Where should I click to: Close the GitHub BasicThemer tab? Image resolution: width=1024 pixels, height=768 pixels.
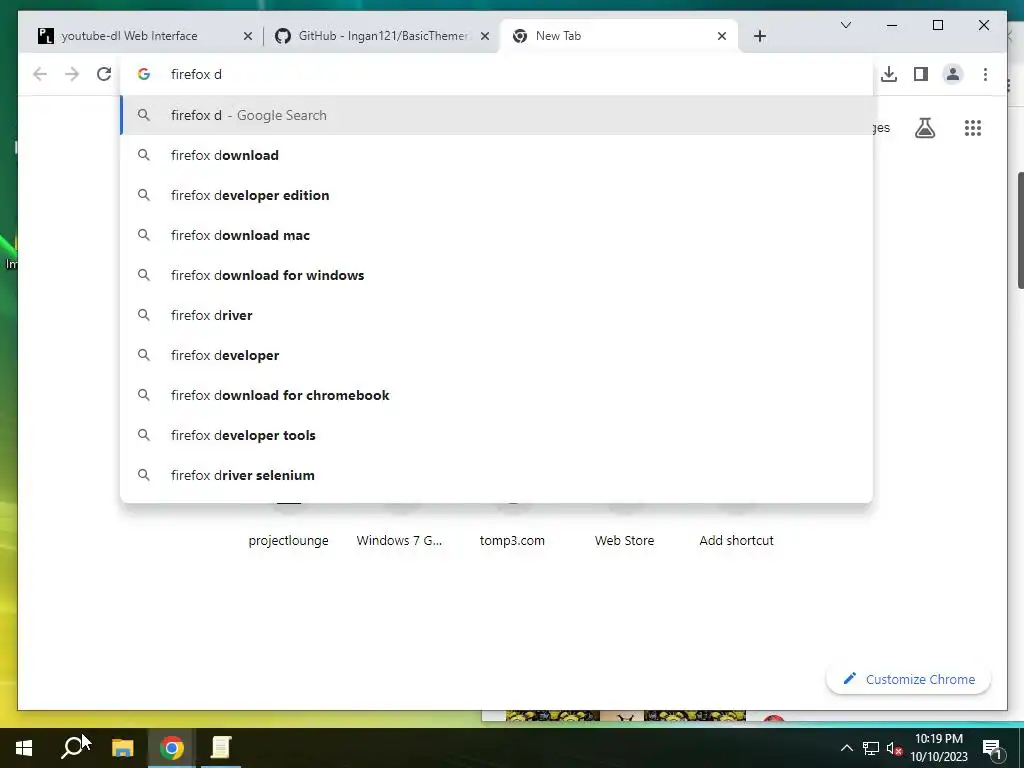pyautogui.click(x=485, y=37)
